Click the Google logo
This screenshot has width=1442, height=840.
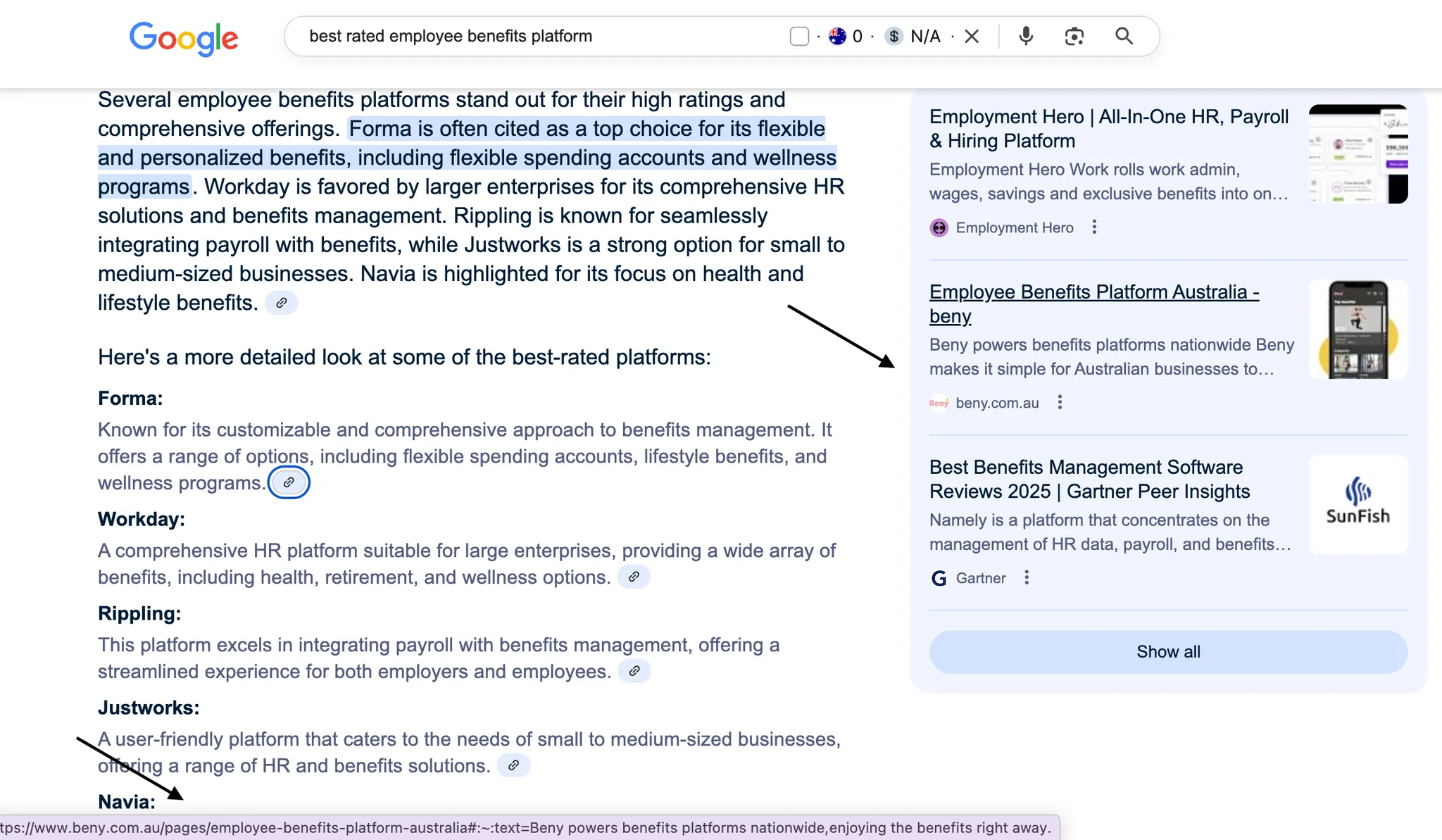click(184, 37)
